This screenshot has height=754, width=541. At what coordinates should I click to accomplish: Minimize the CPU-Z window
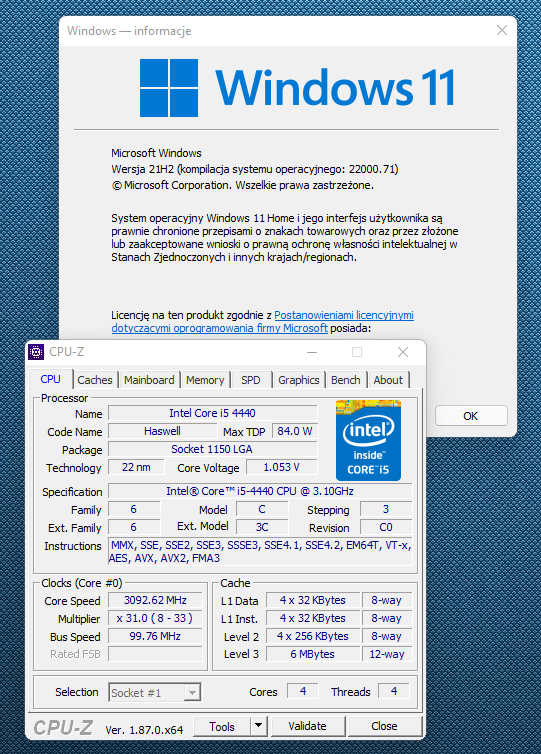312,352
